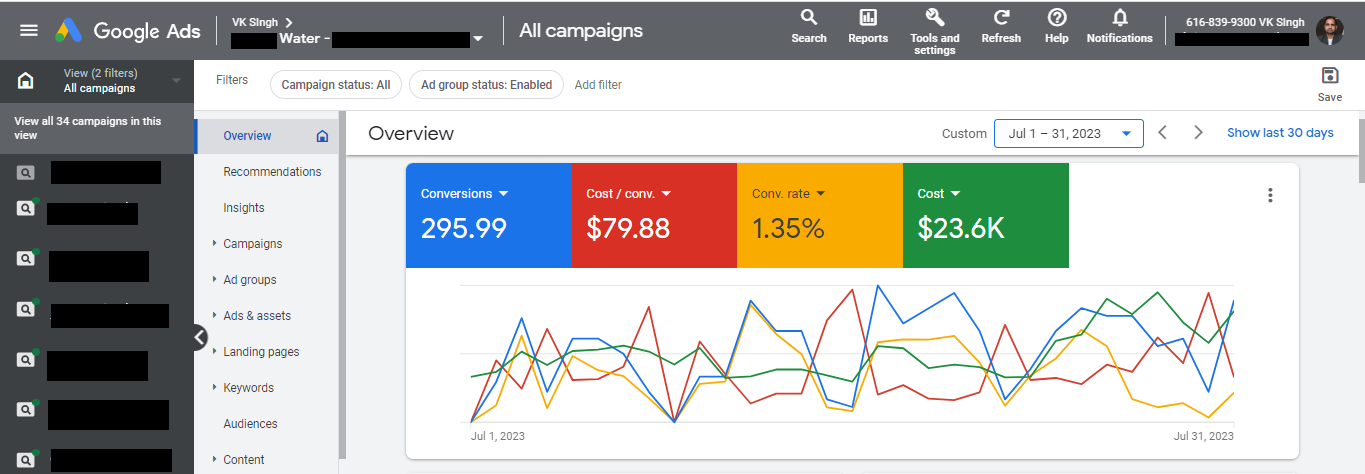The width and height of the screenshot is (1365, 474).
Task: Go to the next date range arrow
Action: point(1198,133)
